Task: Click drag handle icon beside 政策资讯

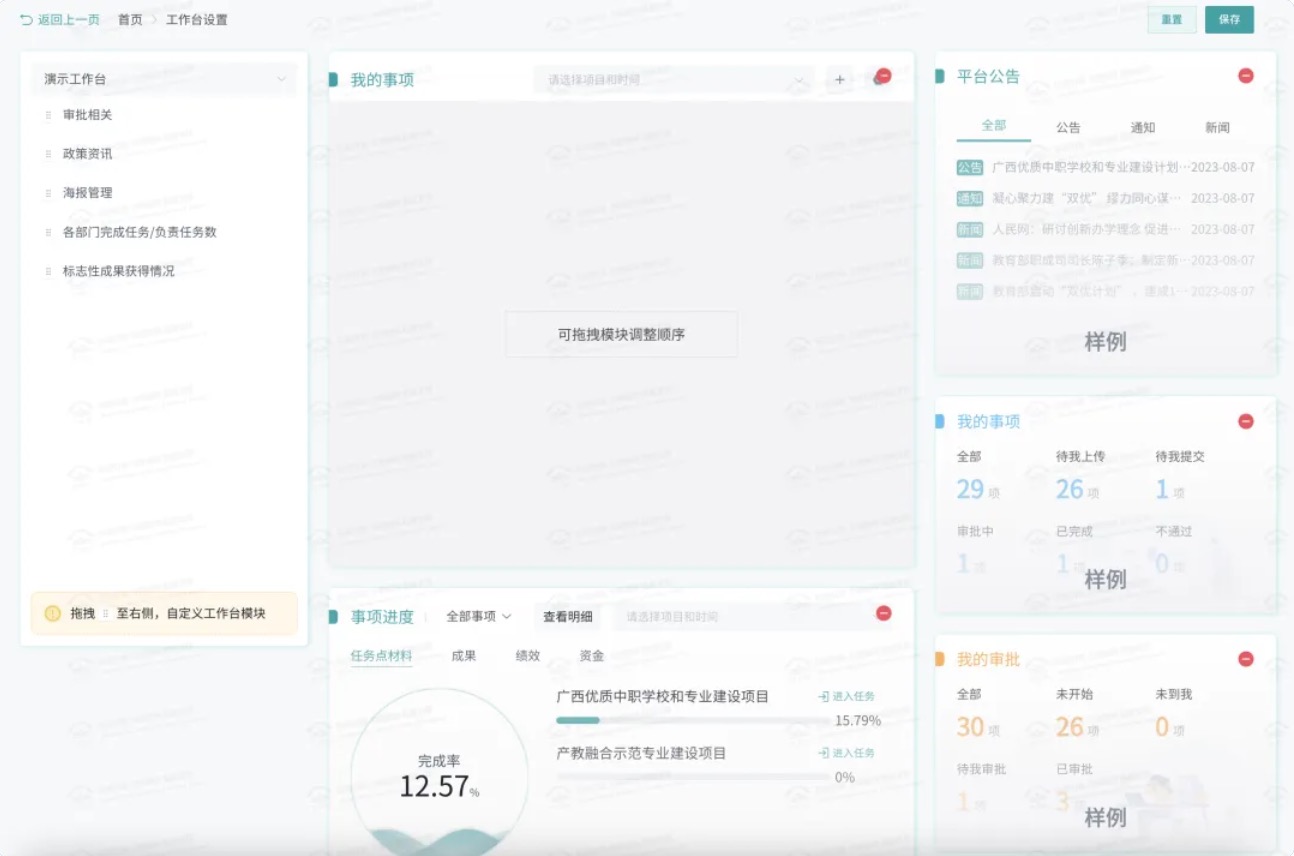Action: tap(48, 154)
